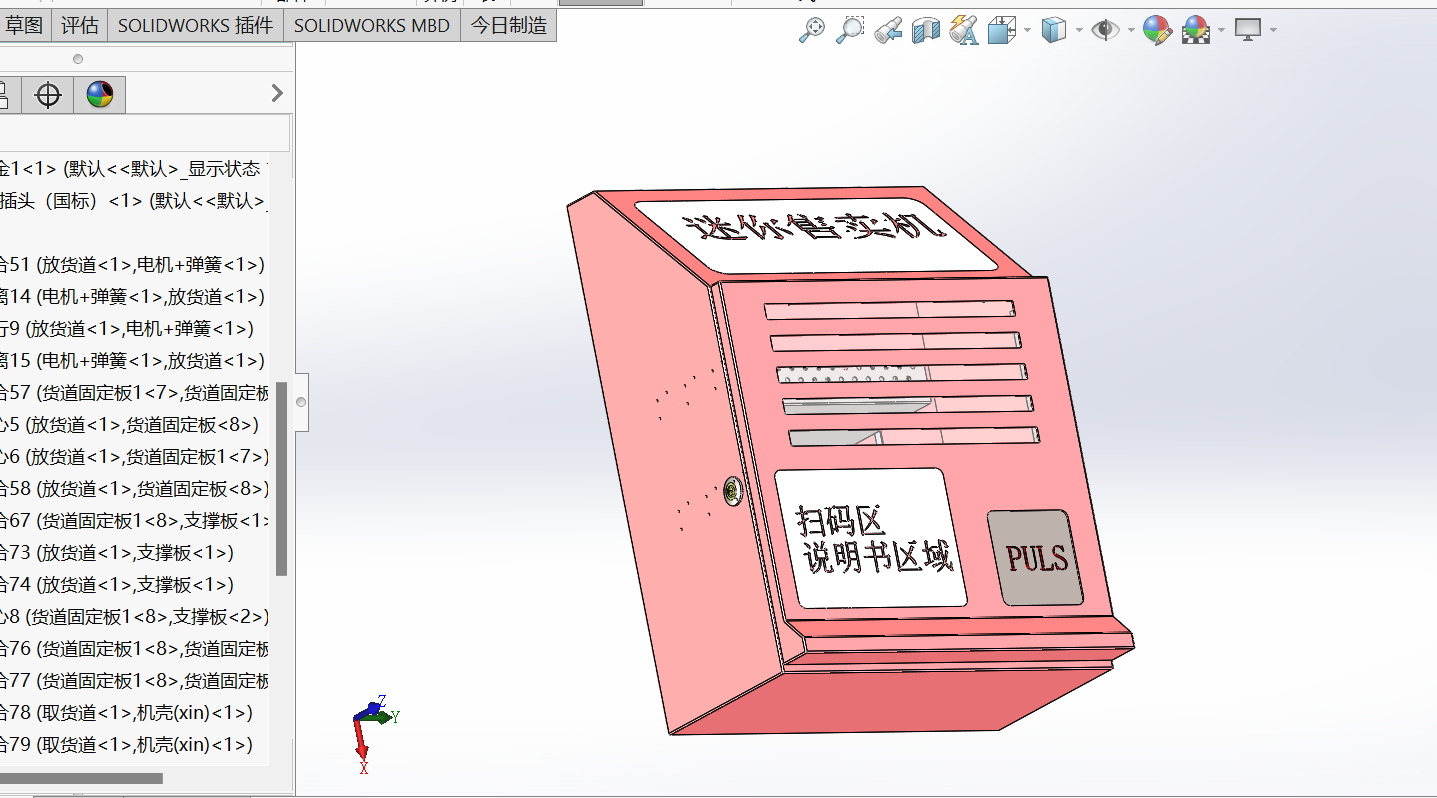Click the View Settings monitor icon

click(1247, 30)
